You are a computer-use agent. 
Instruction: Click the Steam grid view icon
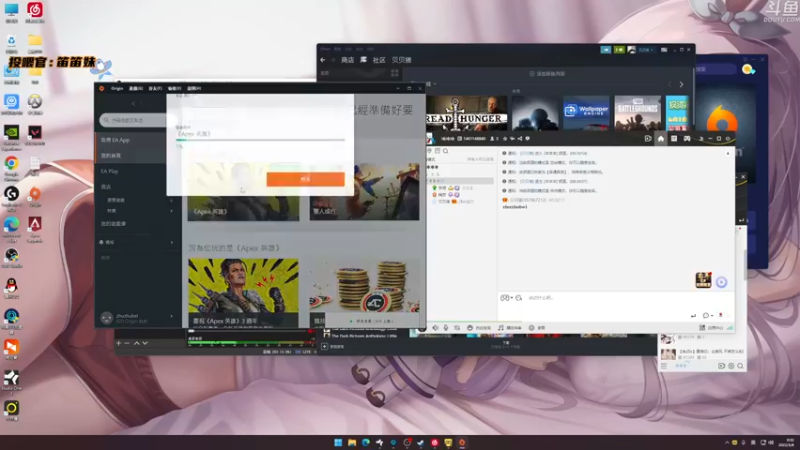pyautogui.click(x=394, y=73)
